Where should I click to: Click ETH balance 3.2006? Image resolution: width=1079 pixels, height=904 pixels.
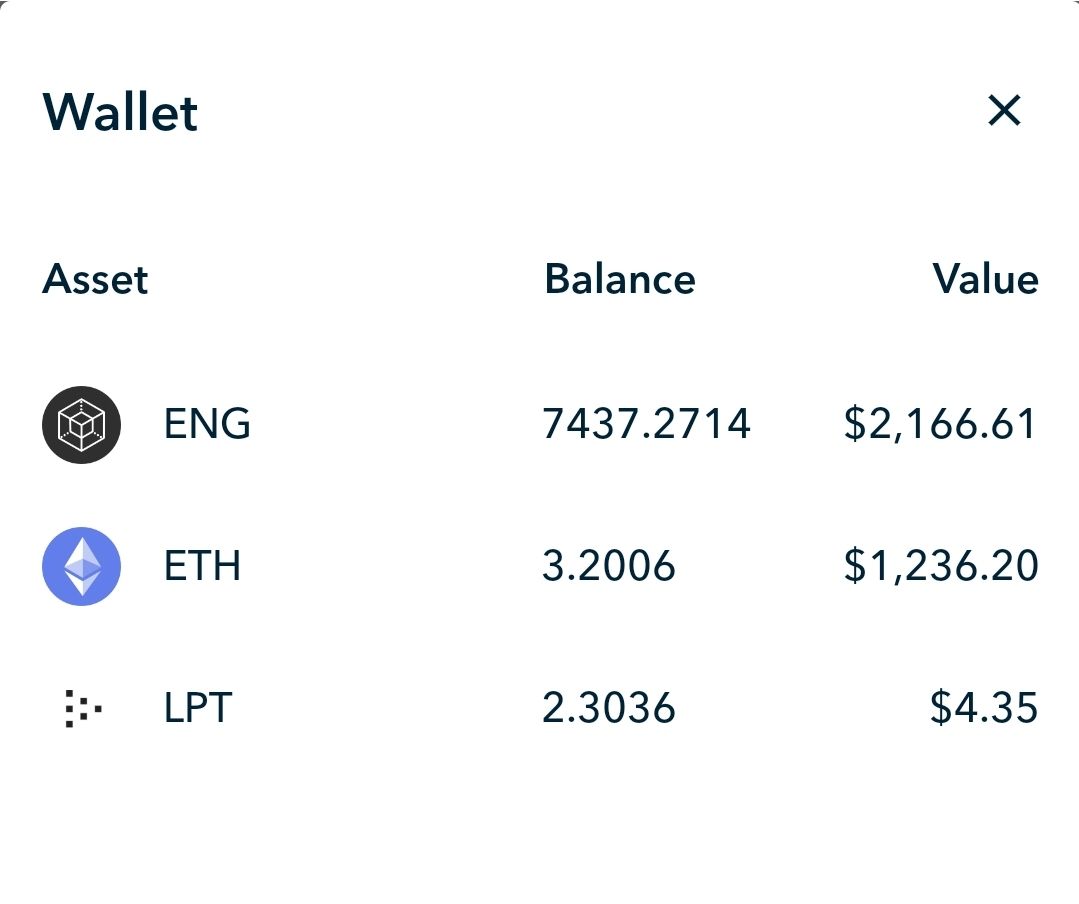point(609,566)
